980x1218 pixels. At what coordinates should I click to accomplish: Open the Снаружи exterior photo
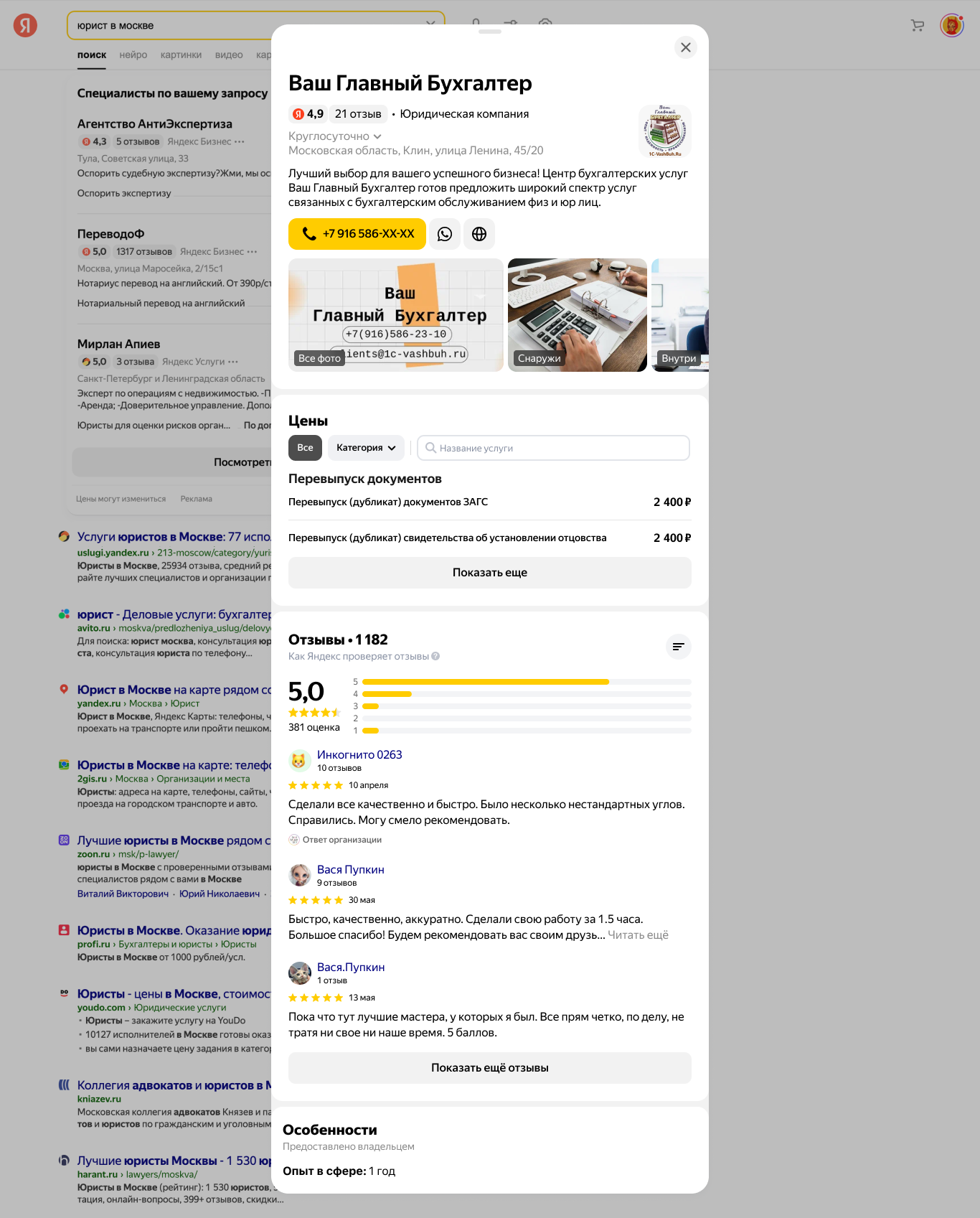577,315
